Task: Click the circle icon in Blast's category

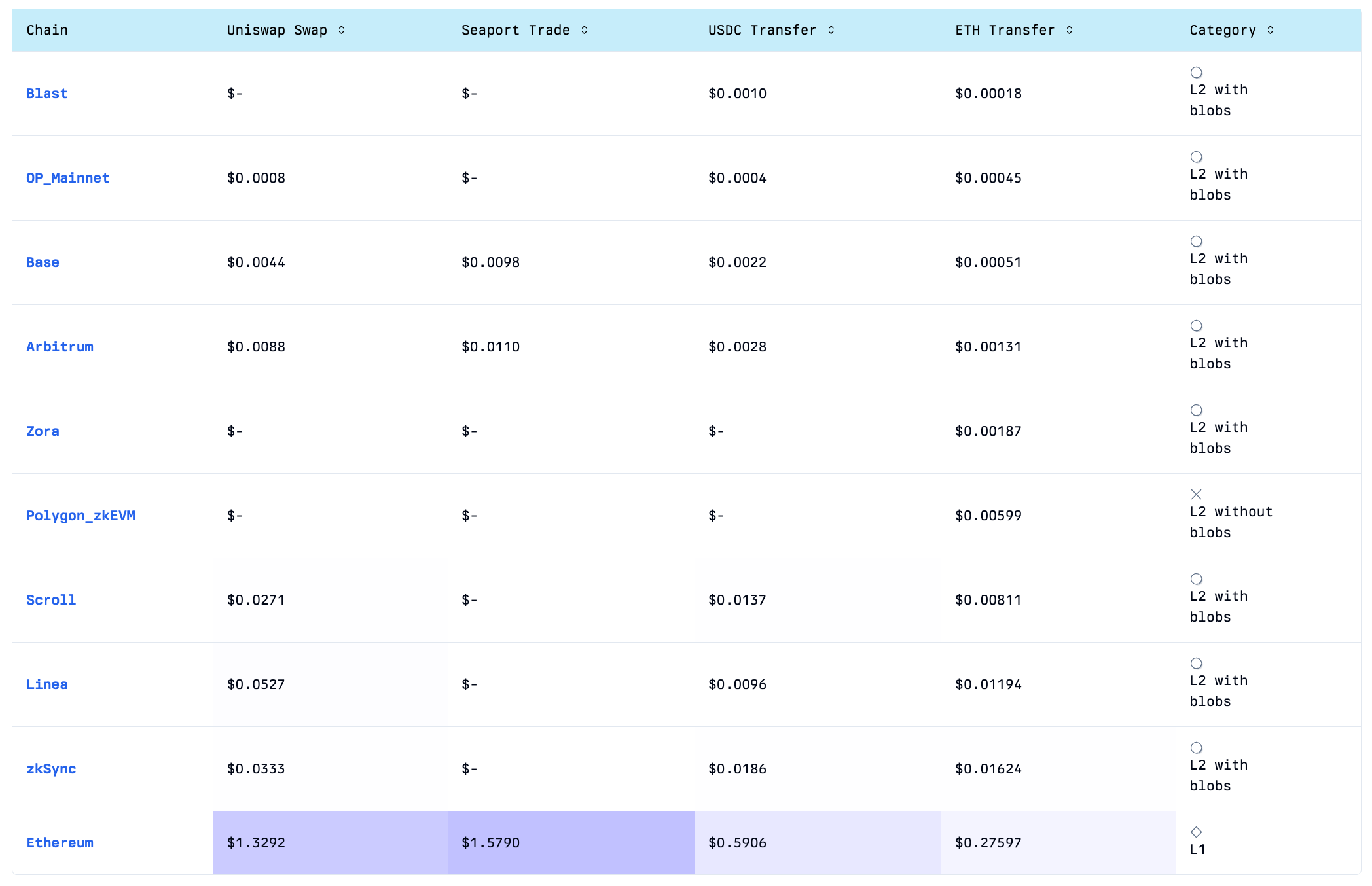Action: [x=1196, y=73]
